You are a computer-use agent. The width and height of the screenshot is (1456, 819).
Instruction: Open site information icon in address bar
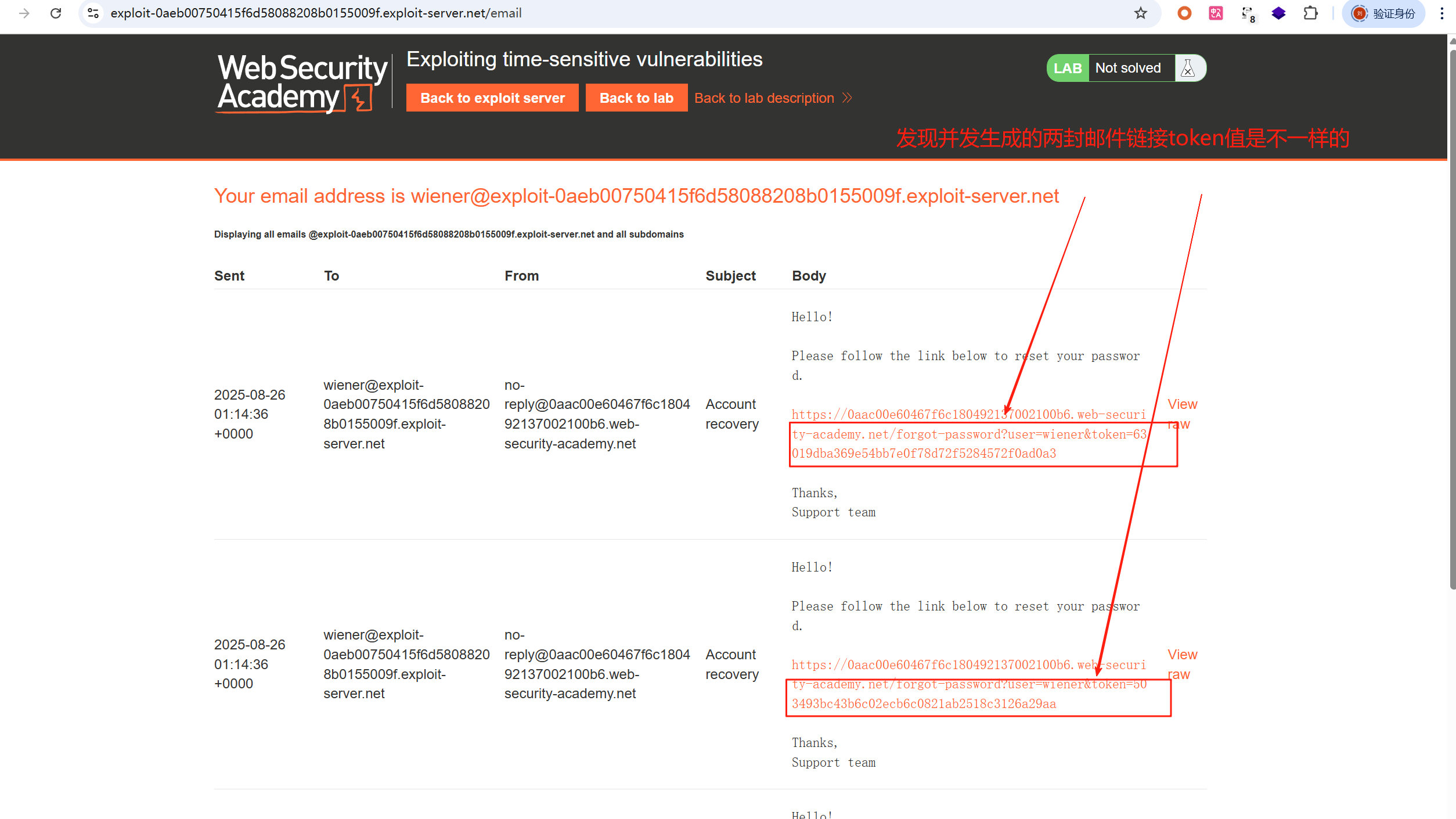(x=93, y=13)
